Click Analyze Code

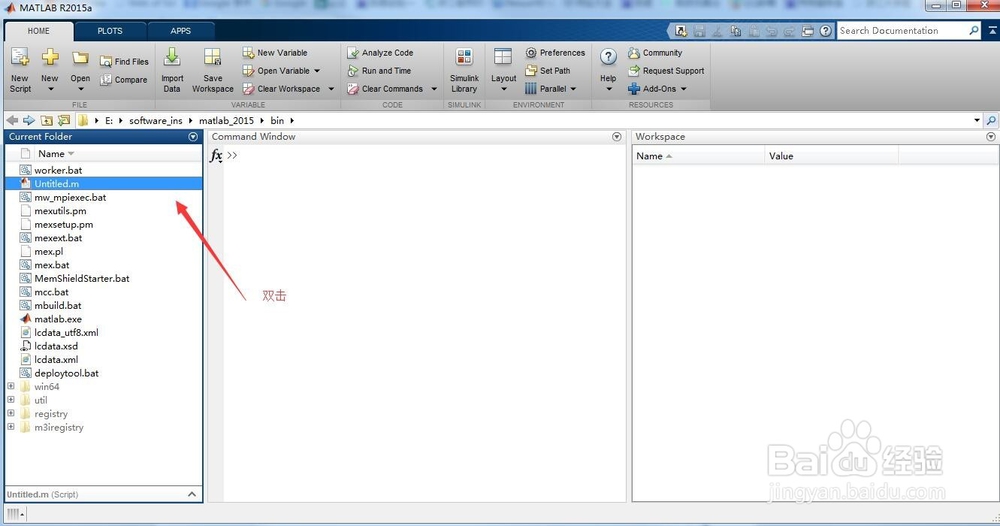point(380,53)
